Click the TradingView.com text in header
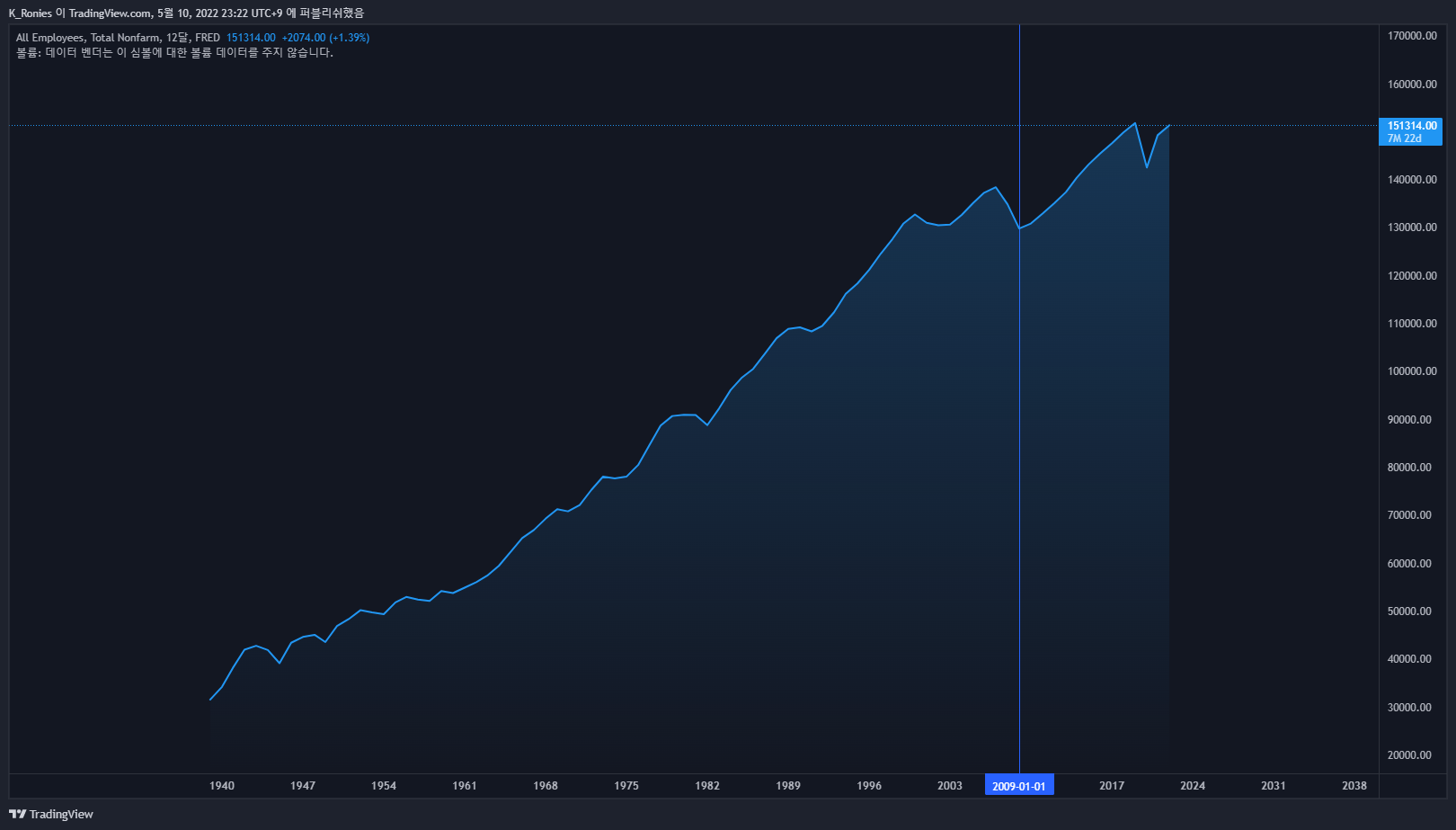This screenshot has width=1456, height=830. pyautogui.click(x=110, y=13)
